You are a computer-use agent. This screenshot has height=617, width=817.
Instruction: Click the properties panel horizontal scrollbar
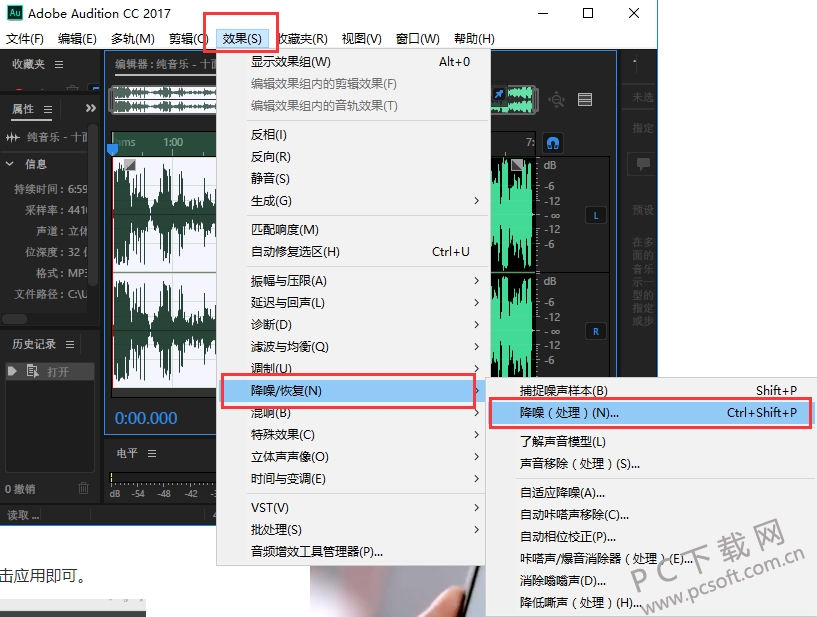pos(15,319)
